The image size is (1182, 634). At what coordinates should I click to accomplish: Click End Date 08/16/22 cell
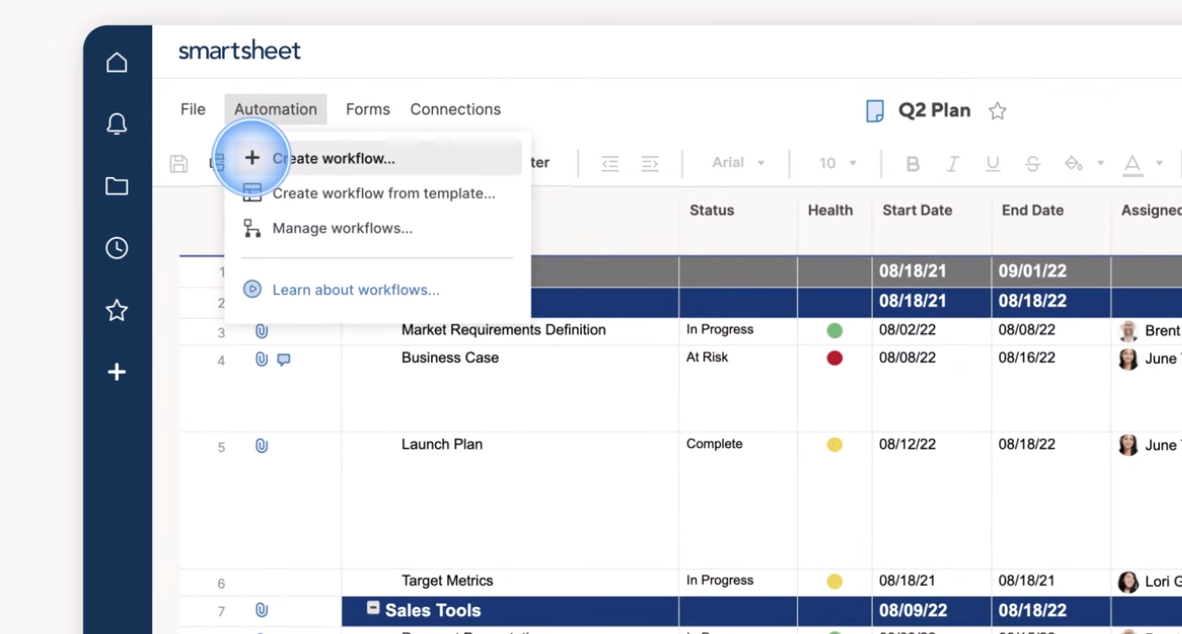click(x=1027, y=358)
